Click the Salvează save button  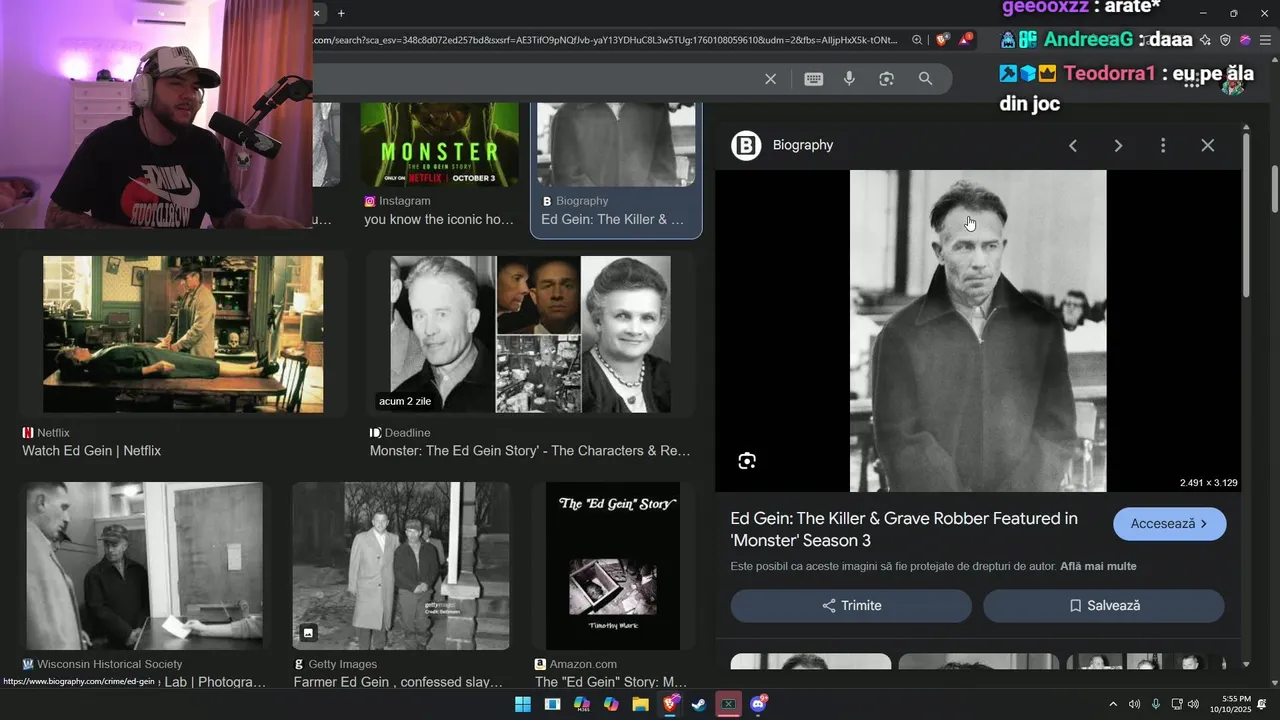(1104, 606)
